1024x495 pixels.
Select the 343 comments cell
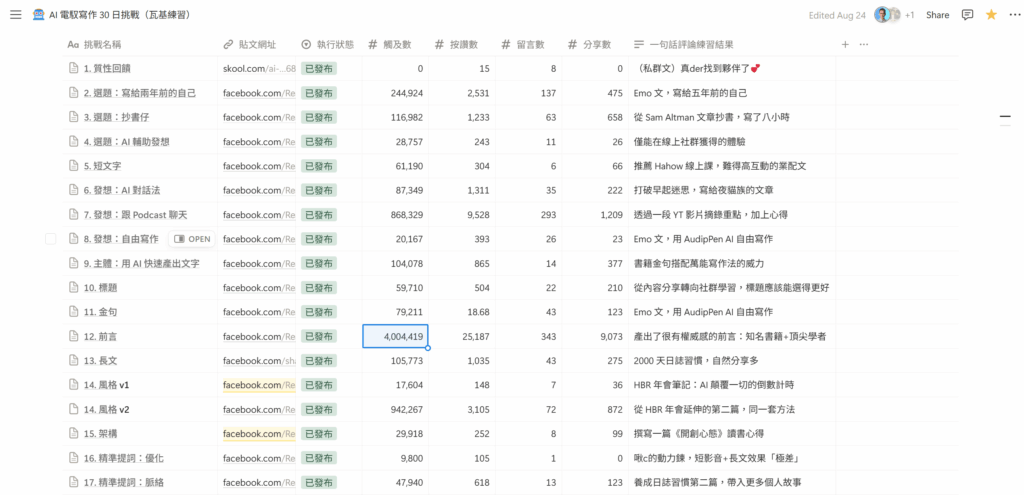528,336
